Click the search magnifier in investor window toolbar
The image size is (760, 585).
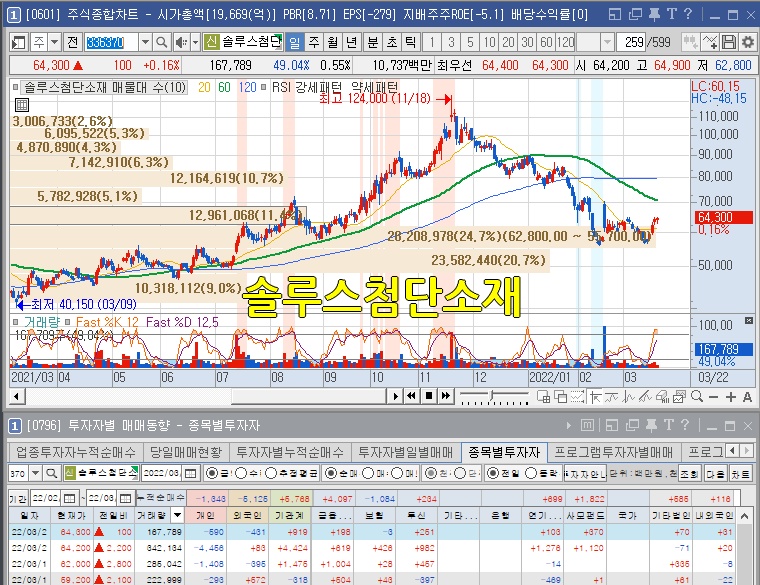point(51,473)
